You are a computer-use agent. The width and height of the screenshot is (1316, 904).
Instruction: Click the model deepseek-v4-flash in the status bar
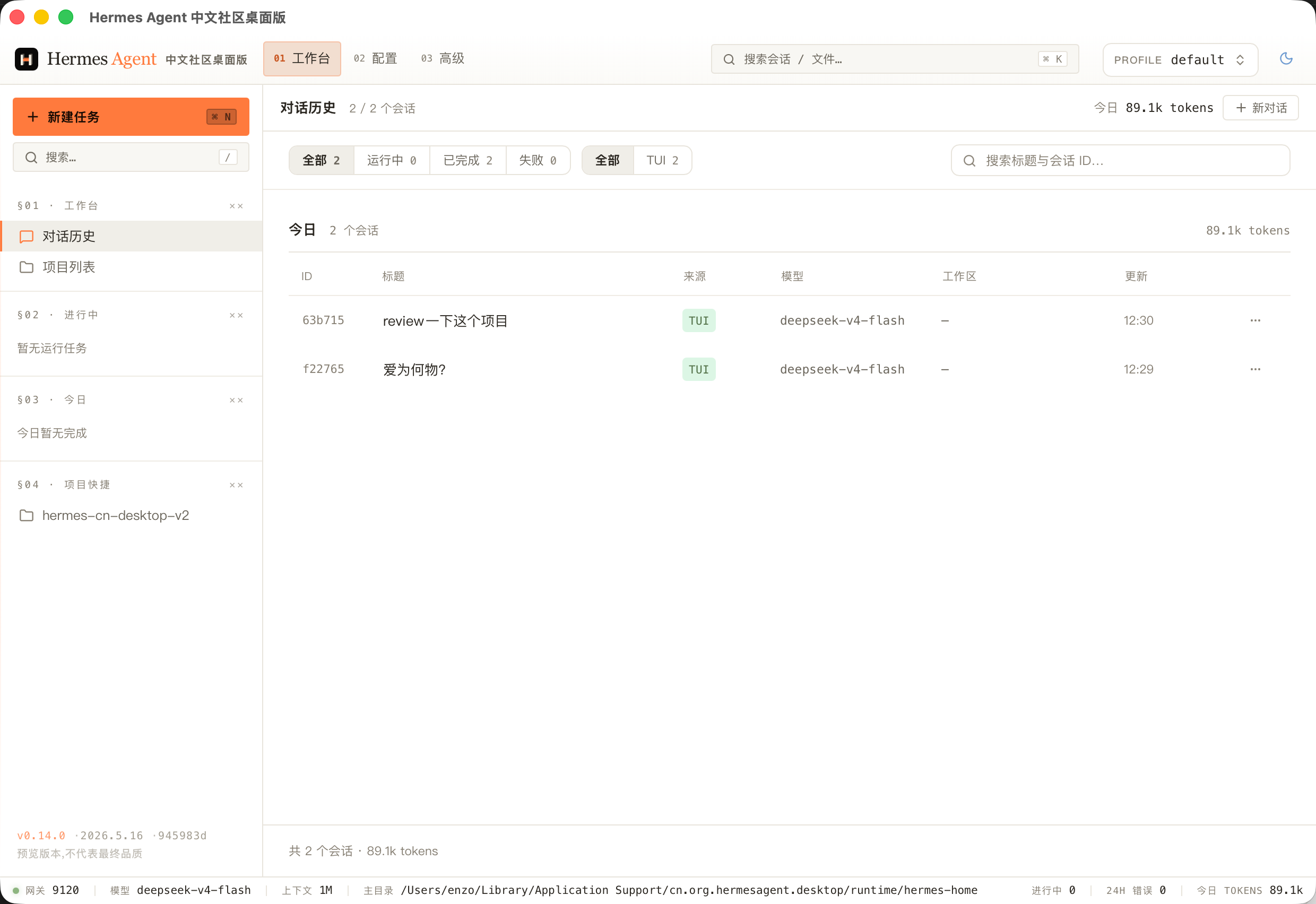(180, 890)
